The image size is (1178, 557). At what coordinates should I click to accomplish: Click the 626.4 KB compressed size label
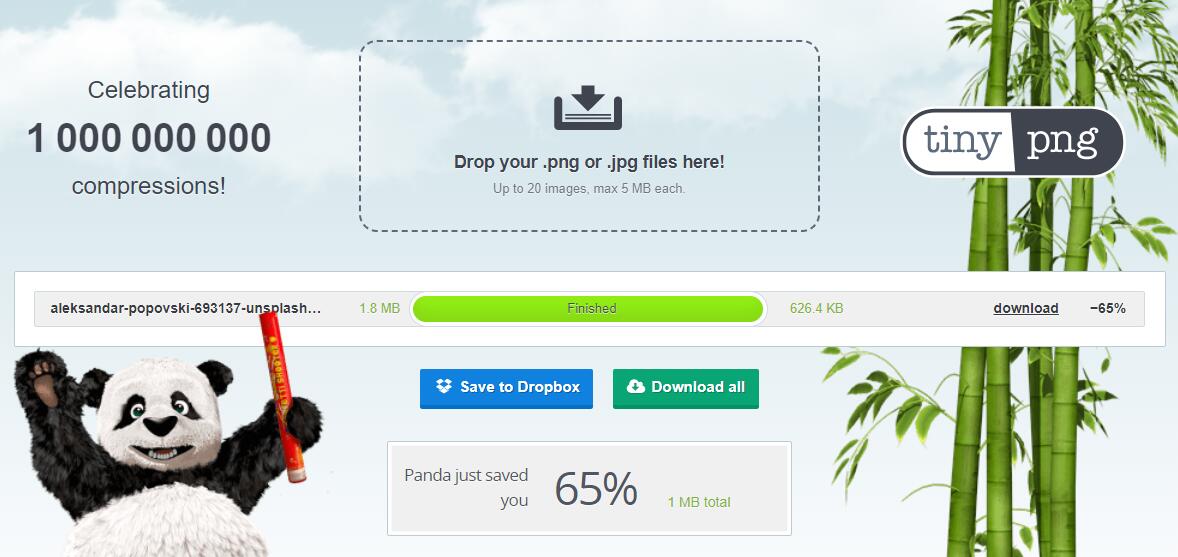click(x=817, y=308)
